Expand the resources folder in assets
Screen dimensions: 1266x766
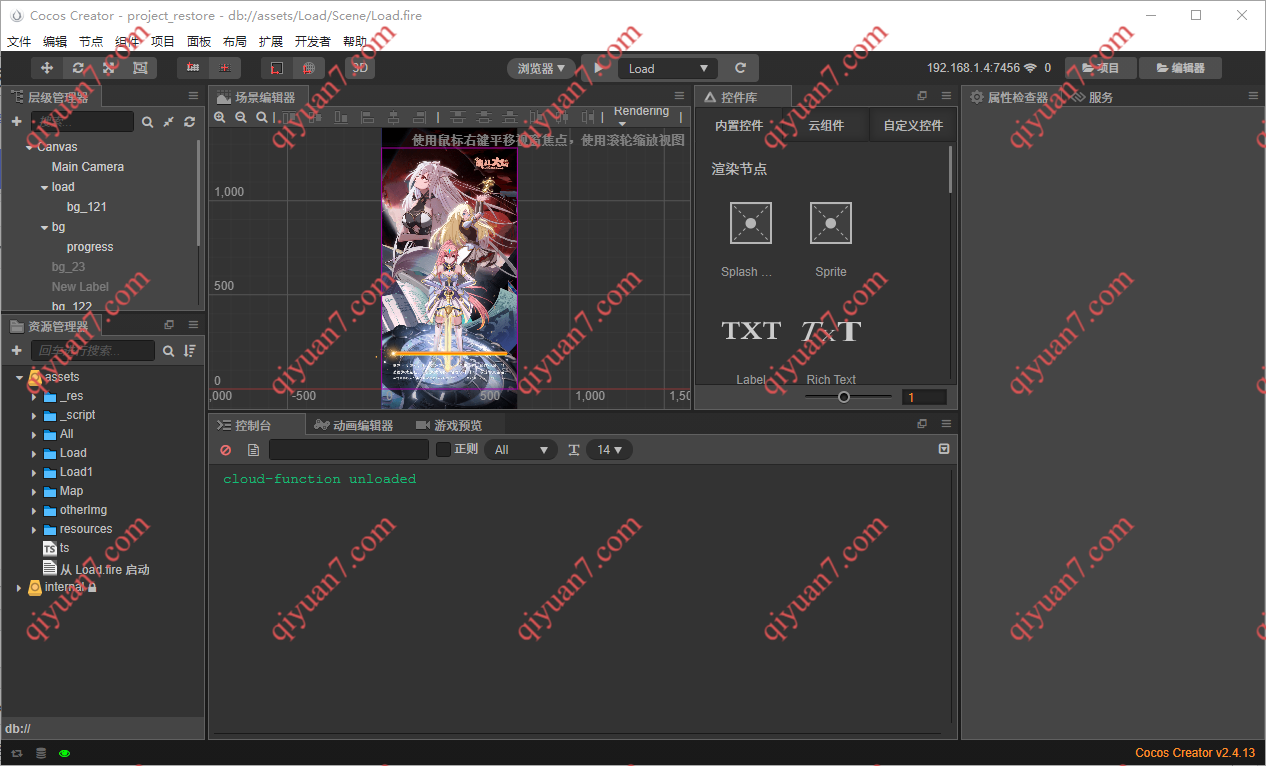pyautogui.click(x=34, y=529)
